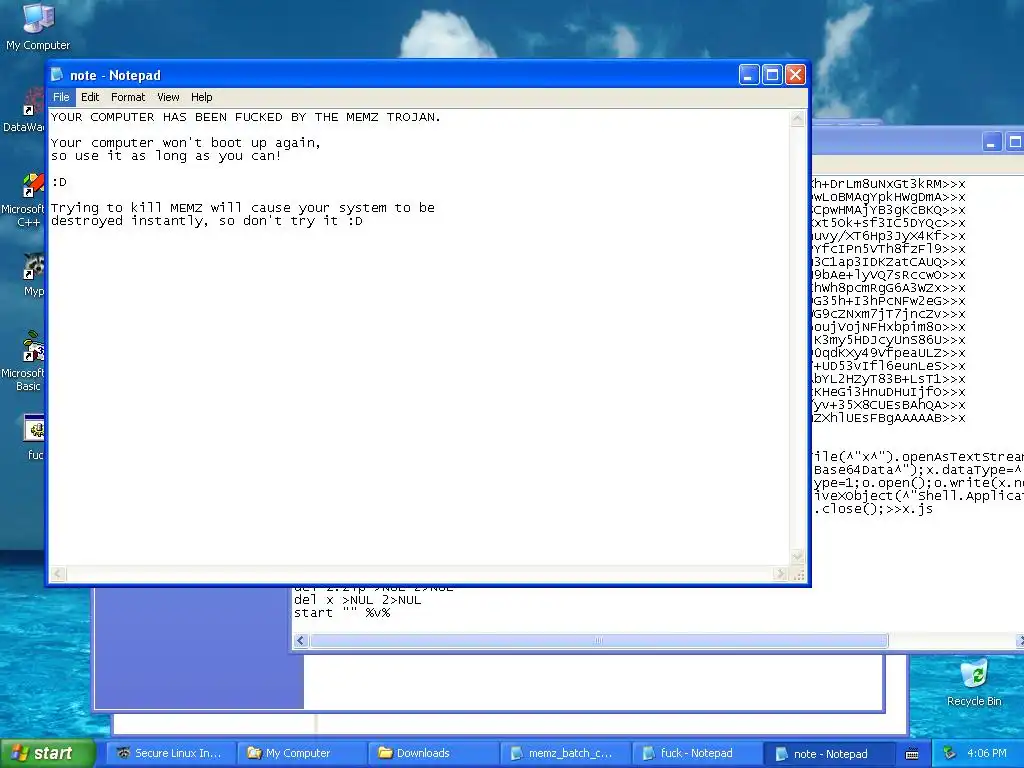
Task: Click the note Notepad scroll down arrow
Action: [x=797, y=557]
